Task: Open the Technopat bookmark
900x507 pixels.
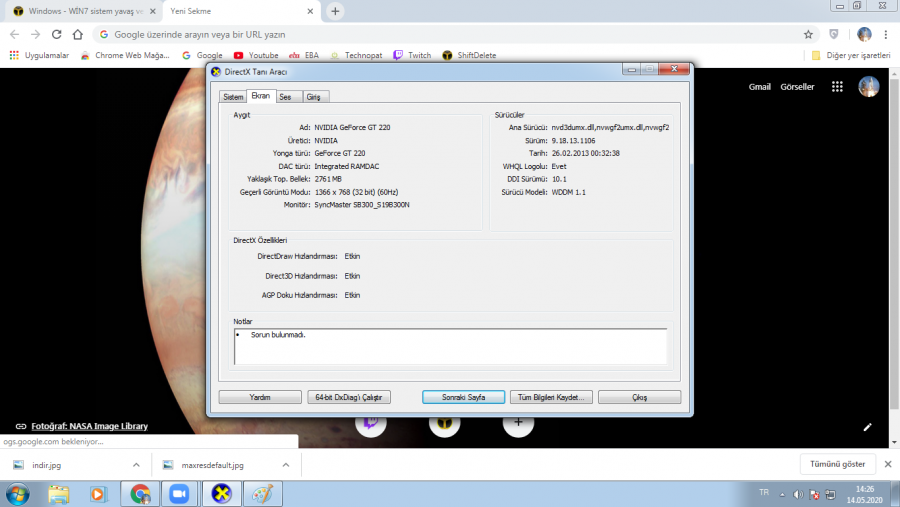Action: 356,55
